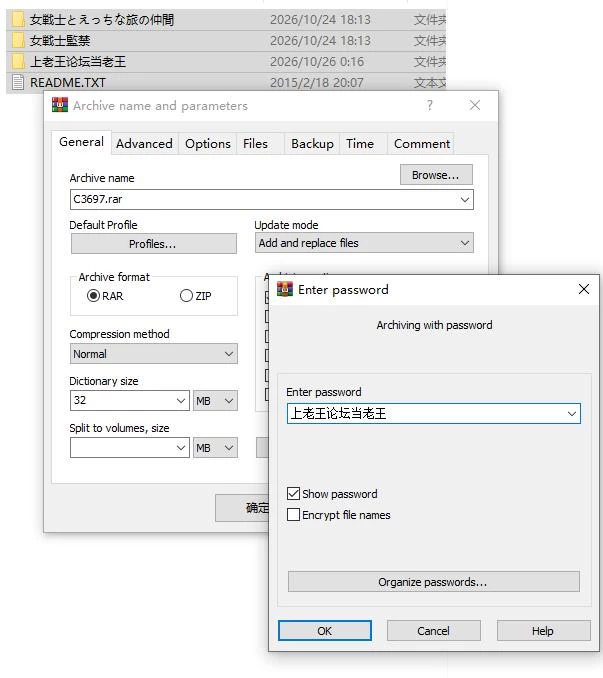The width and height of the screenshot is (603, 678).
Task: Select folder name 上老王论坛当老王 in file list
Action: point(78,61)
